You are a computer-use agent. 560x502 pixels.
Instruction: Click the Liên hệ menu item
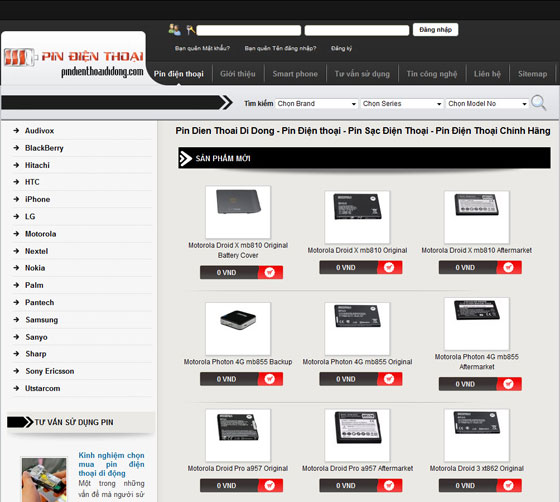487,74
